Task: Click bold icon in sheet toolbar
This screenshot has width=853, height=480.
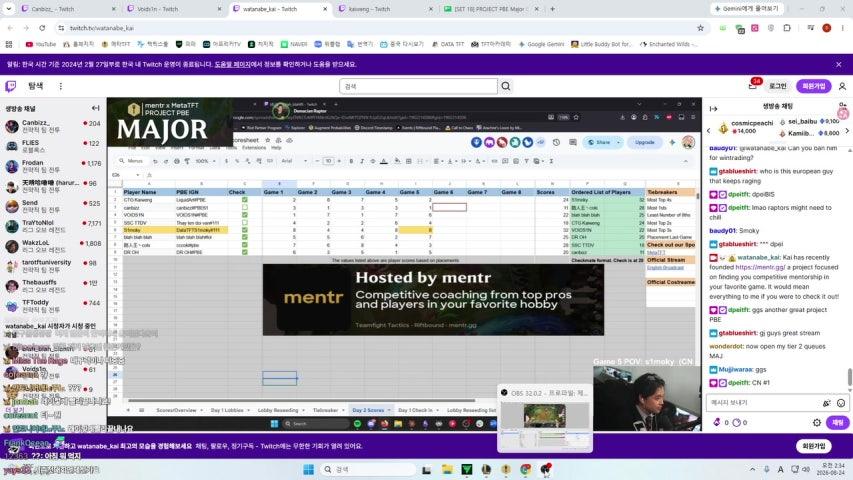Action: (351, 161)
